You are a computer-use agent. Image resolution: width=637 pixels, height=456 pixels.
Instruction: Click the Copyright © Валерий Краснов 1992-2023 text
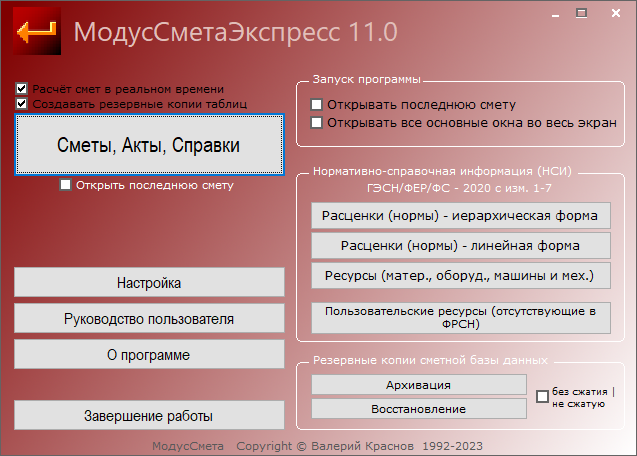click(x=360, y=446)
